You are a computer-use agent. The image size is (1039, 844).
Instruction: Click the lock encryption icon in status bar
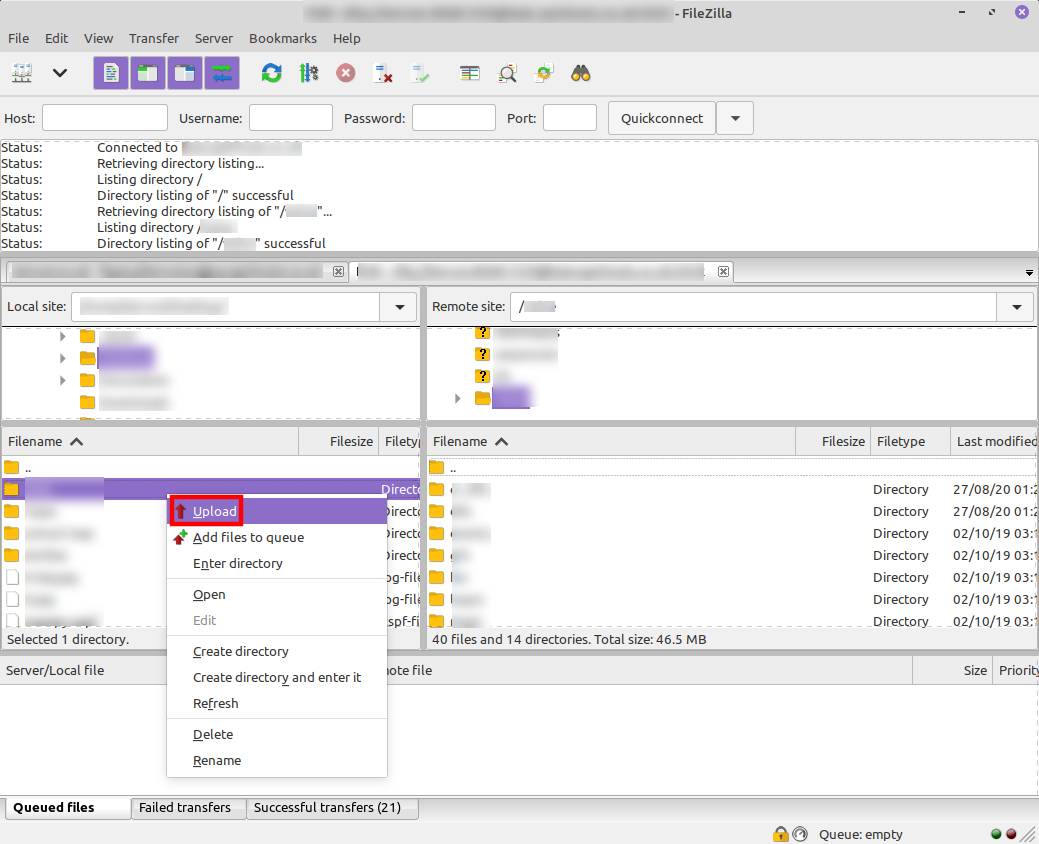pyautogui.click(x=781, y=834)
